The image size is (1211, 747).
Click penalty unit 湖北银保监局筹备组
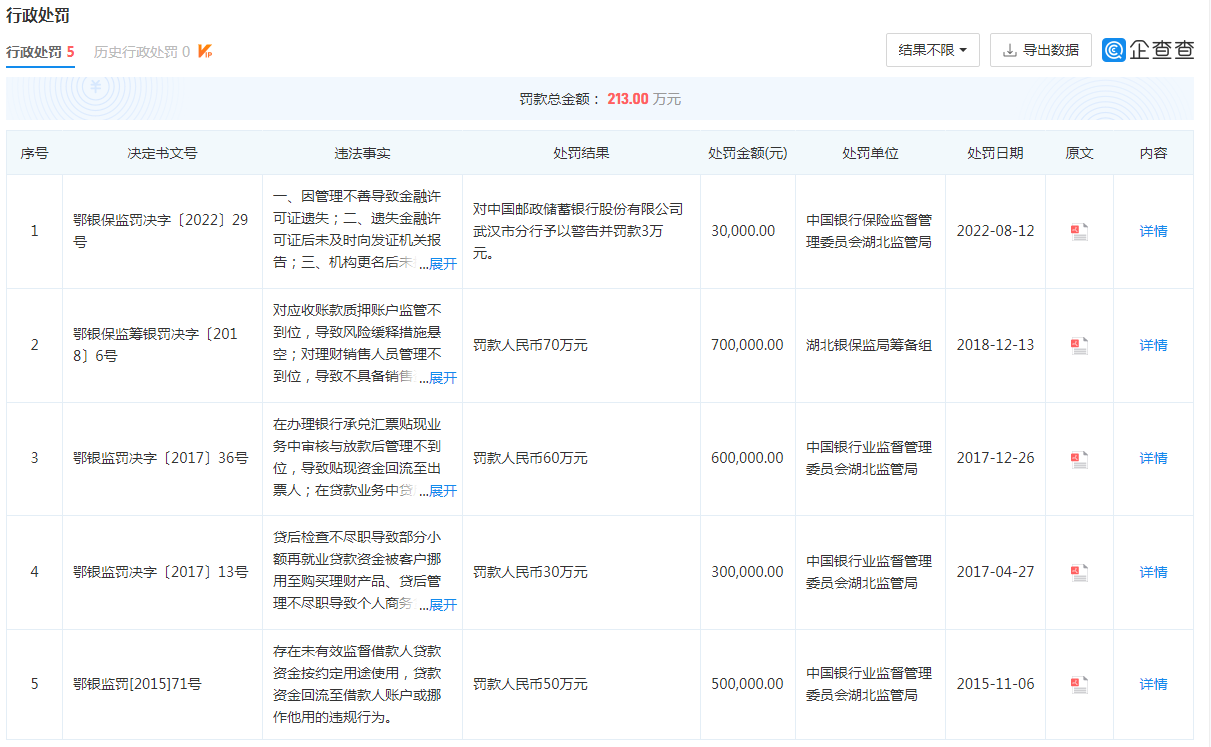pos(869,346)
